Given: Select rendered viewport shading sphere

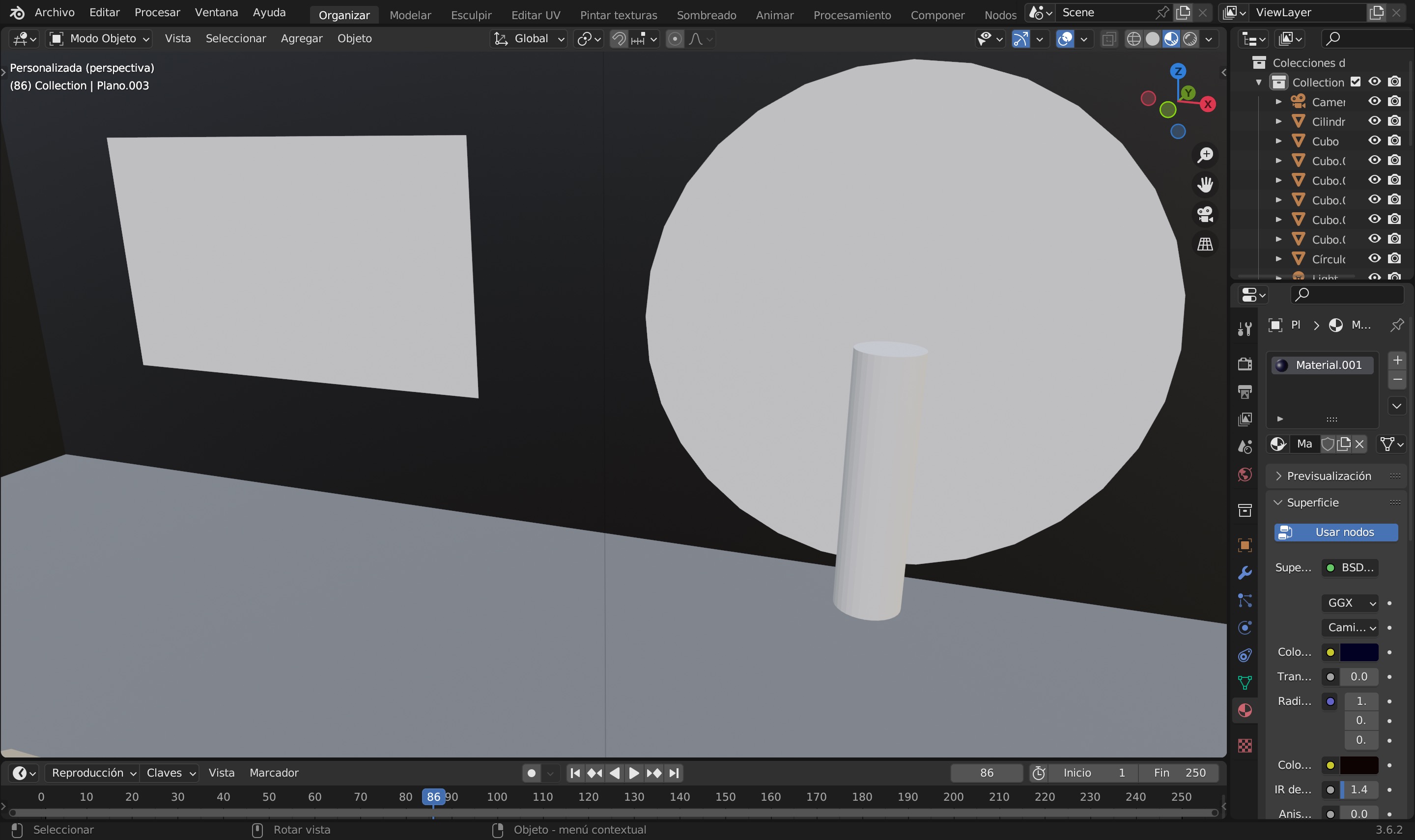Looking at the screenshot, I should coord(1190,38).
